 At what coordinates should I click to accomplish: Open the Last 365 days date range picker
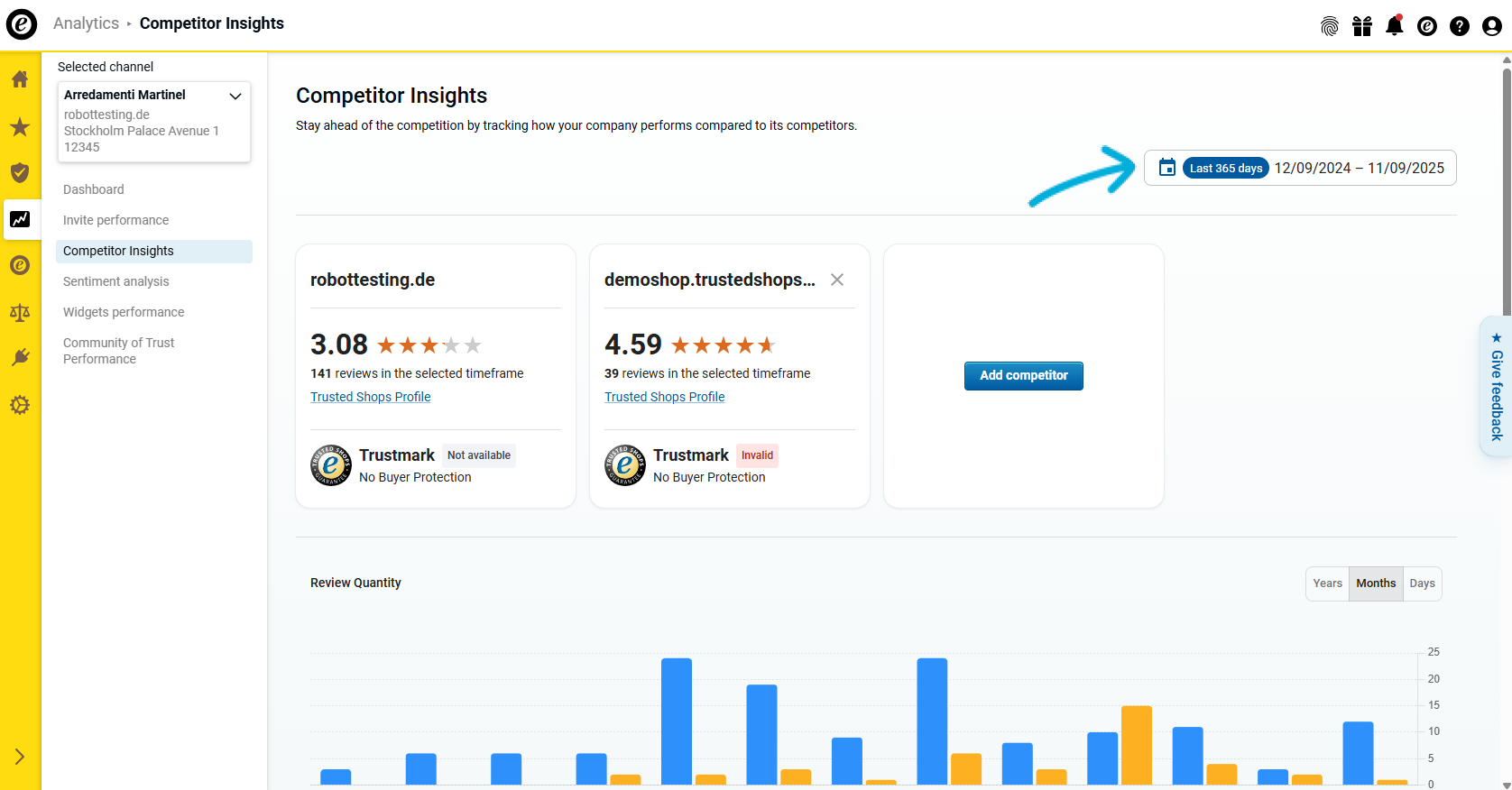[1300, 168]
